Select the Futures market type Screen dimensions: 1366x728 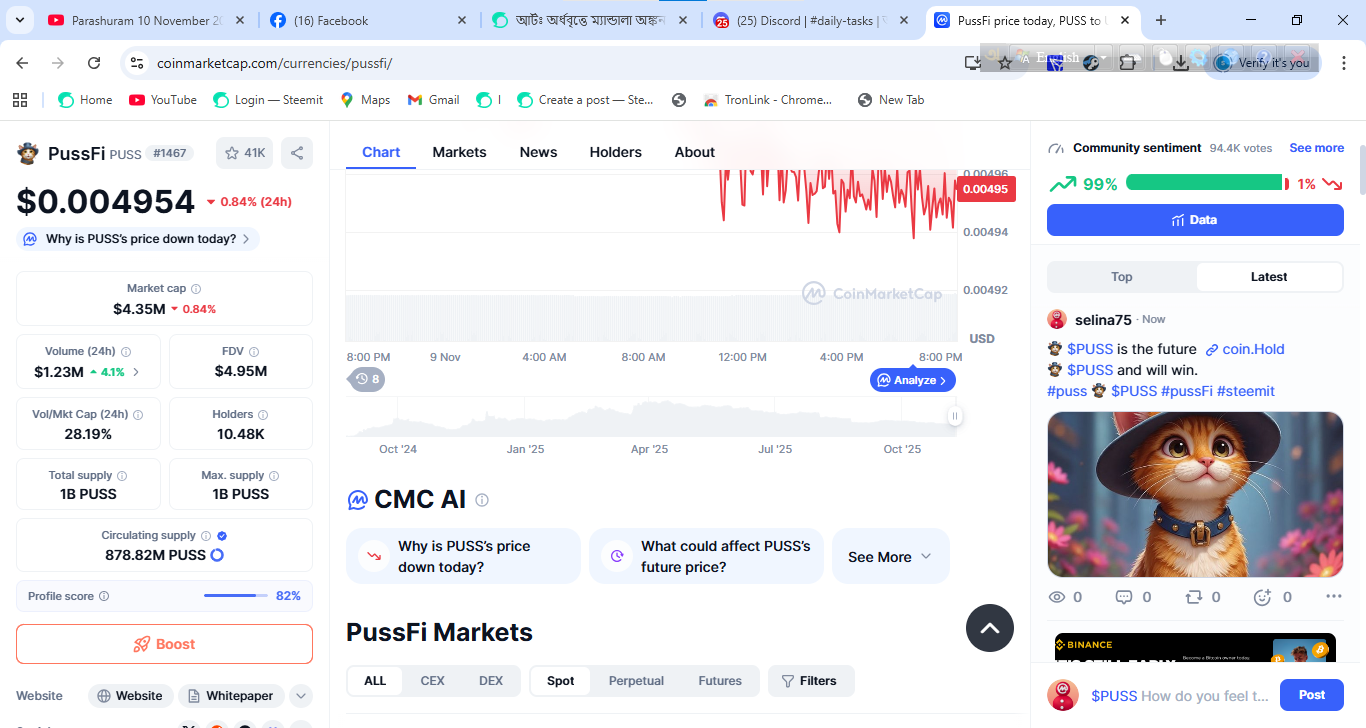click(720, 681)
